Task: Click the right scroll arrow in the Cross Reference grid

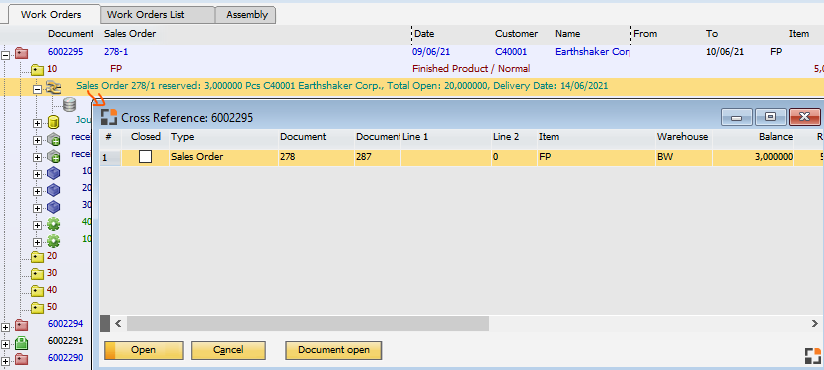Action: pos(816,323)
